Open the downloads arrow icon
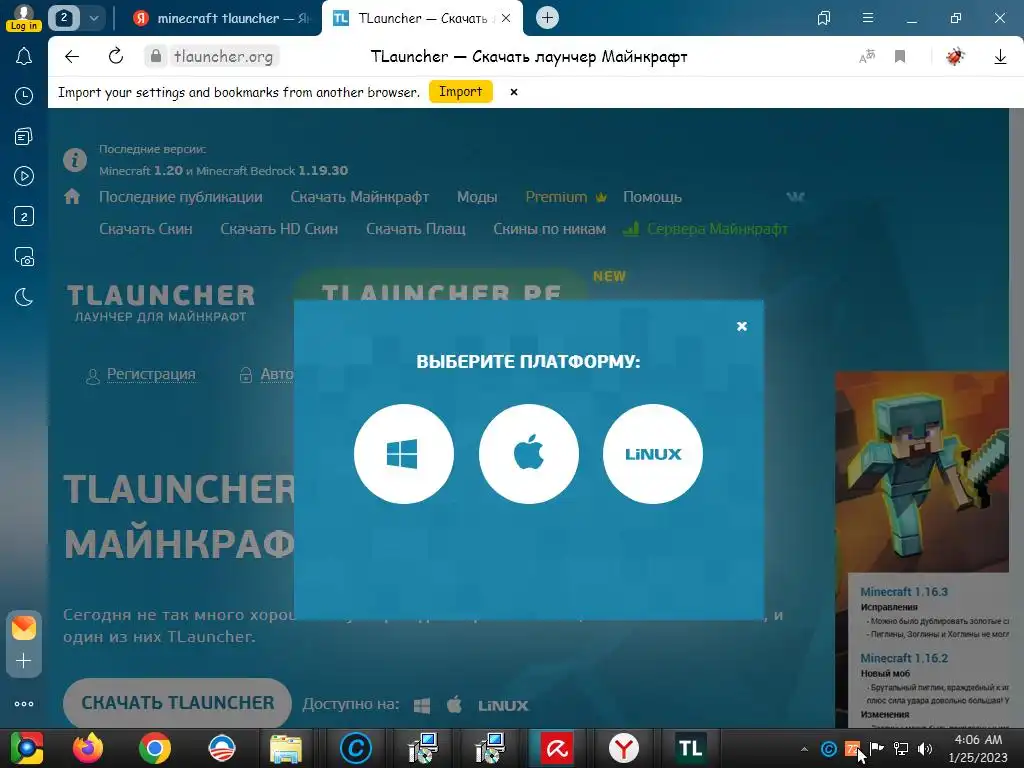 tap(1000, 57)
